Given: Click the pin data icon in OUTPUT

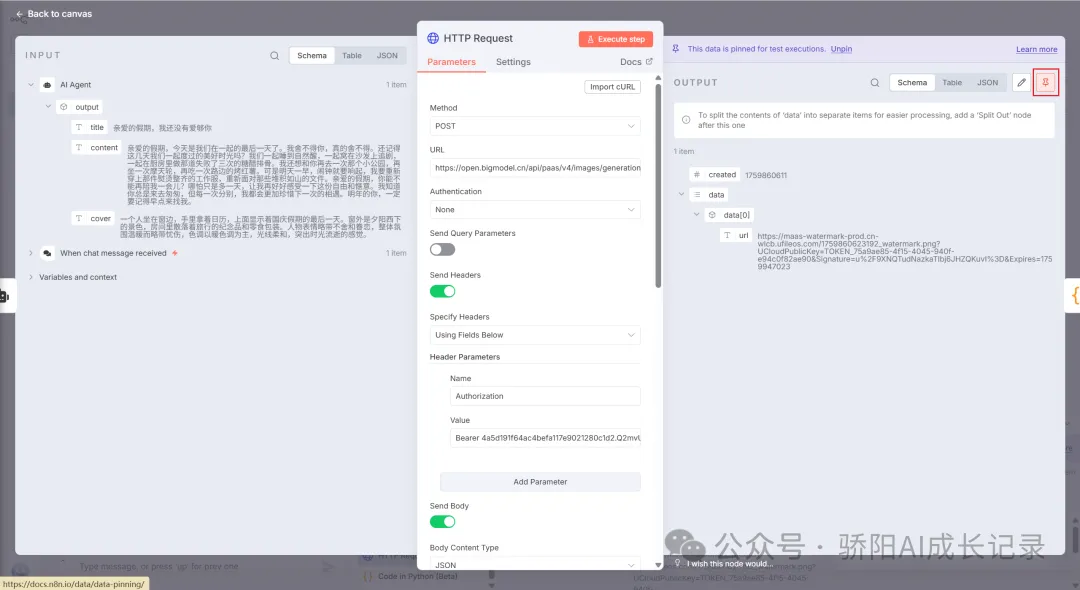Looking at the screenshot, I should pos(1046,83).
